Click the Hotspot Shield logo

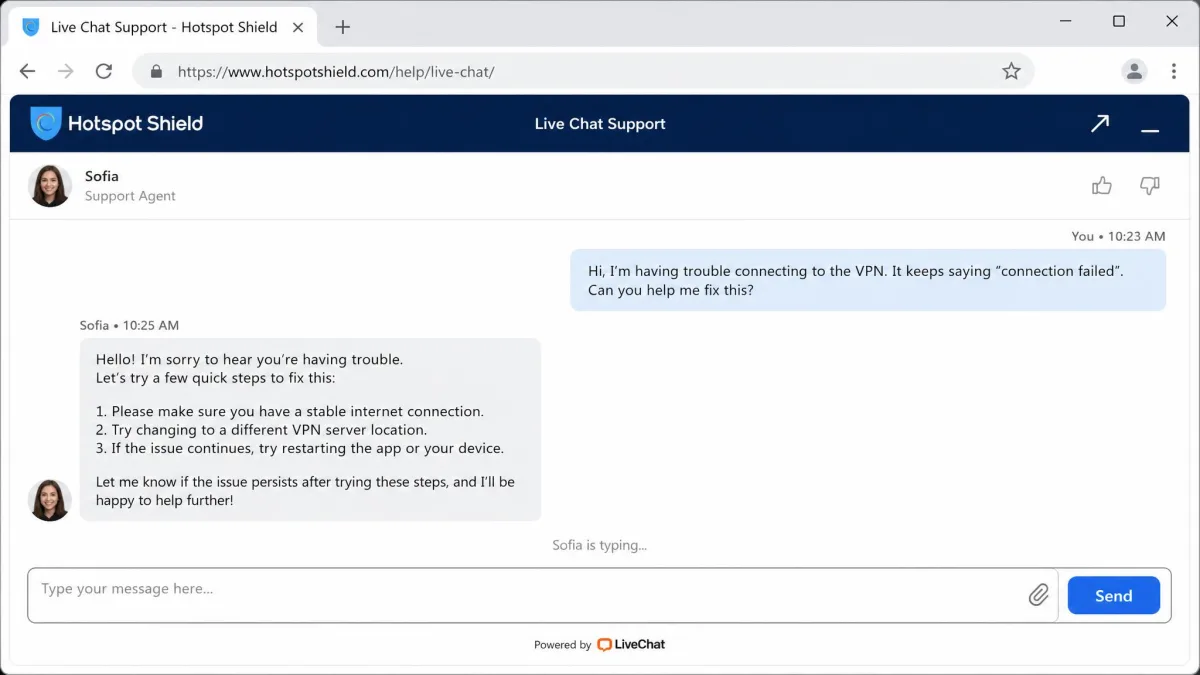(x=116, y=123)
